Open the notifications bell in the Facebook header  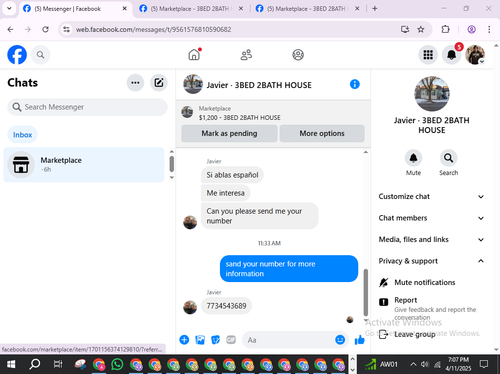(x=452, y=55)
